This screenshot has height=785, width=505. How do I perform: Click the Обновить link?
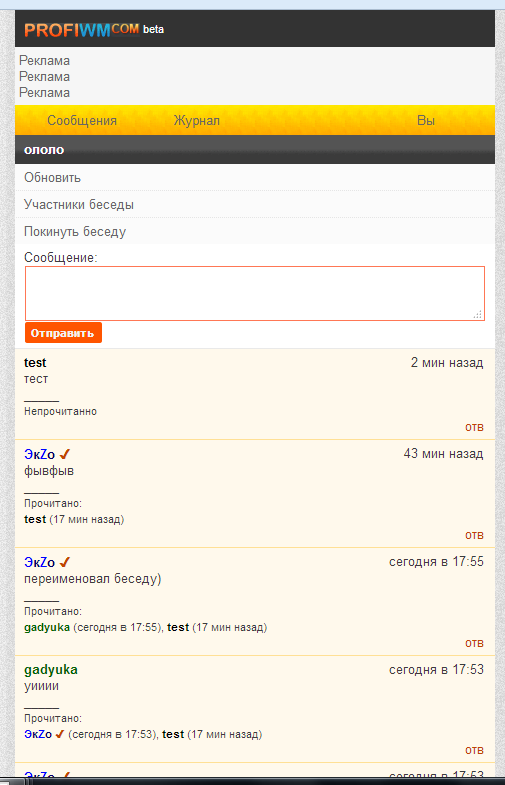coord(52,178)
